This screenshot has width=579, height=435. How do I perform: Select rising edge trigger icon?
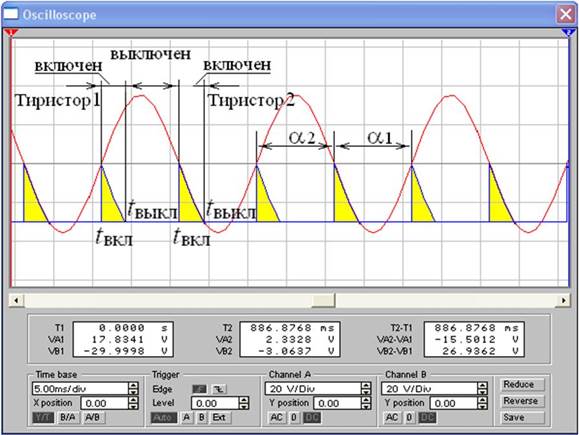click(200, 389)
